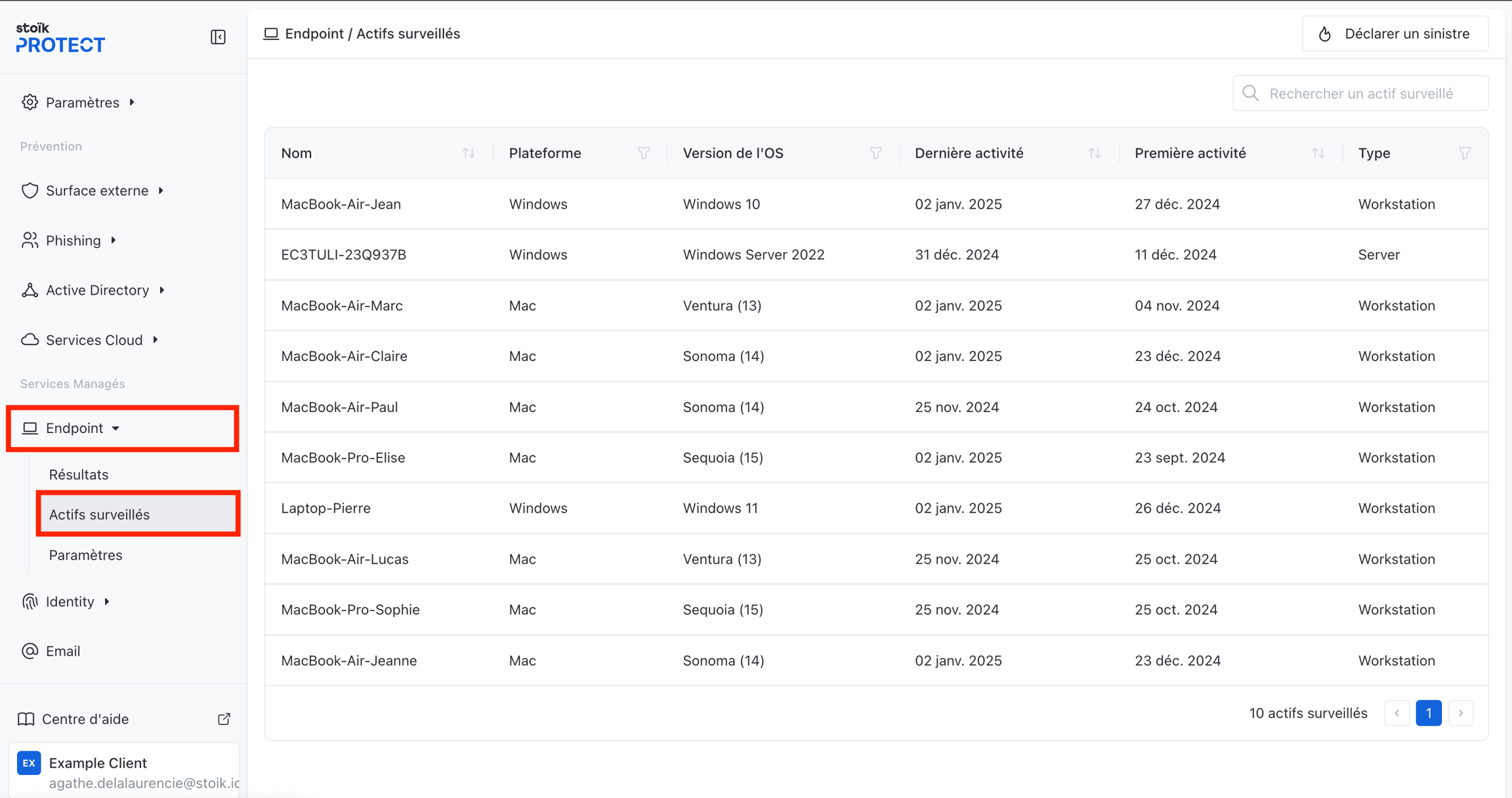
Task: Click Déclarer un sinistre button
Action: tap(1395, 33)
